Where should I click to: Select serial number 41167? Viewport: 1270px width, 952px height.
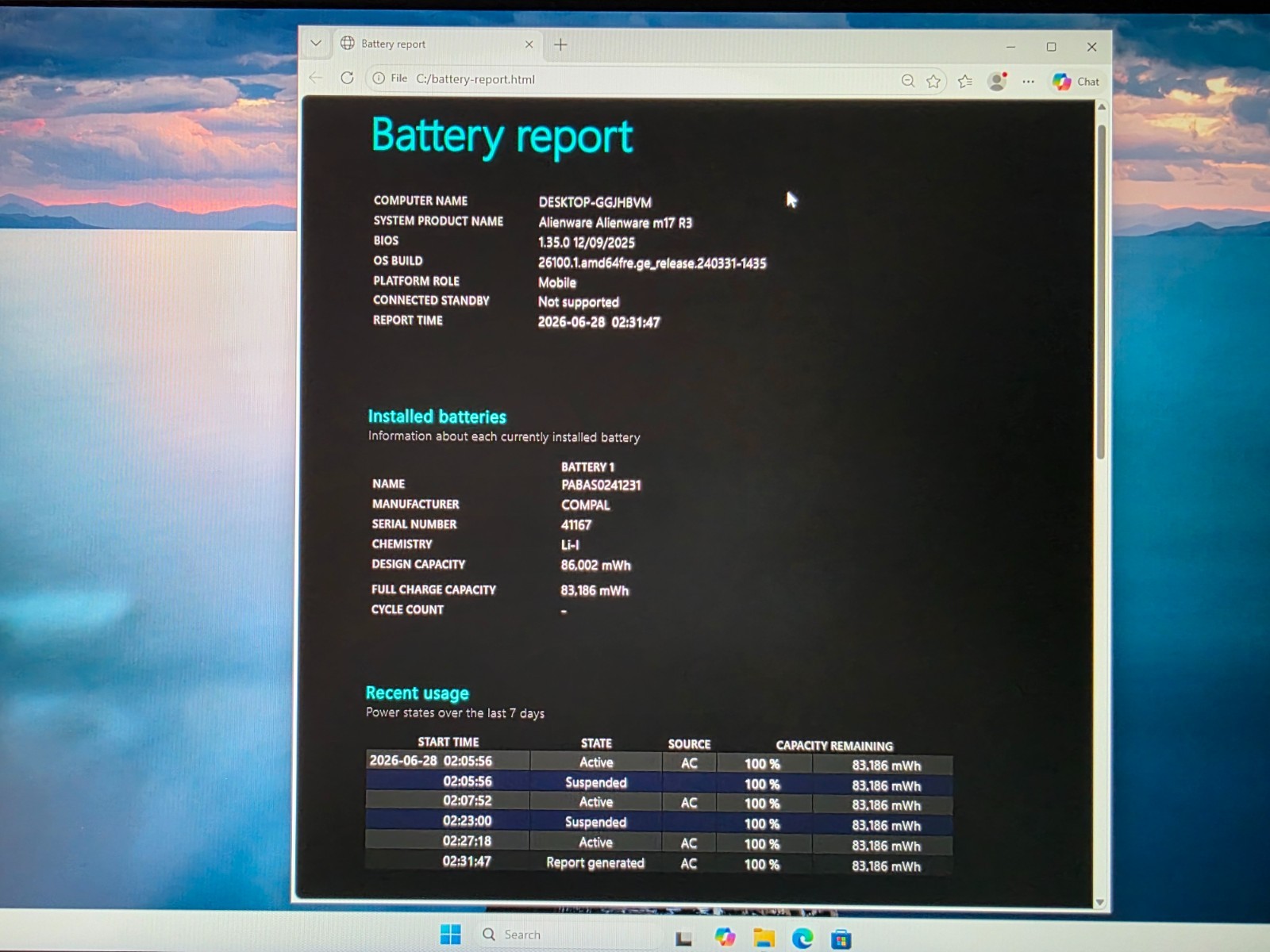pos(575,525)
